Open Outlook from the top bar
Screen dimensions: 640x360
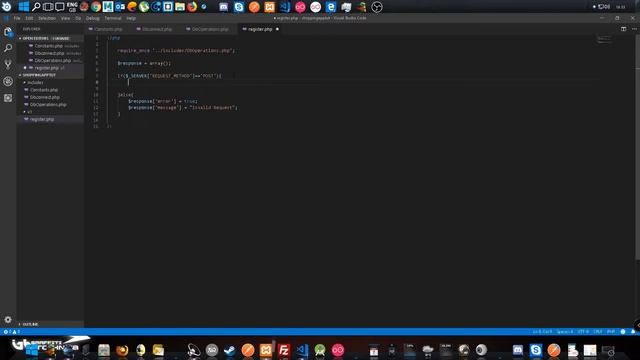click(120, 7)
